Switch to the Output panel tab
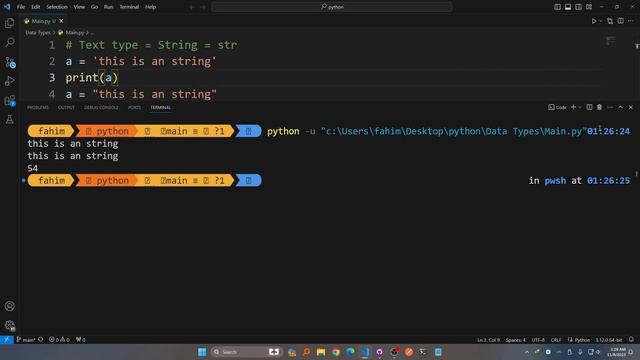 66,107
